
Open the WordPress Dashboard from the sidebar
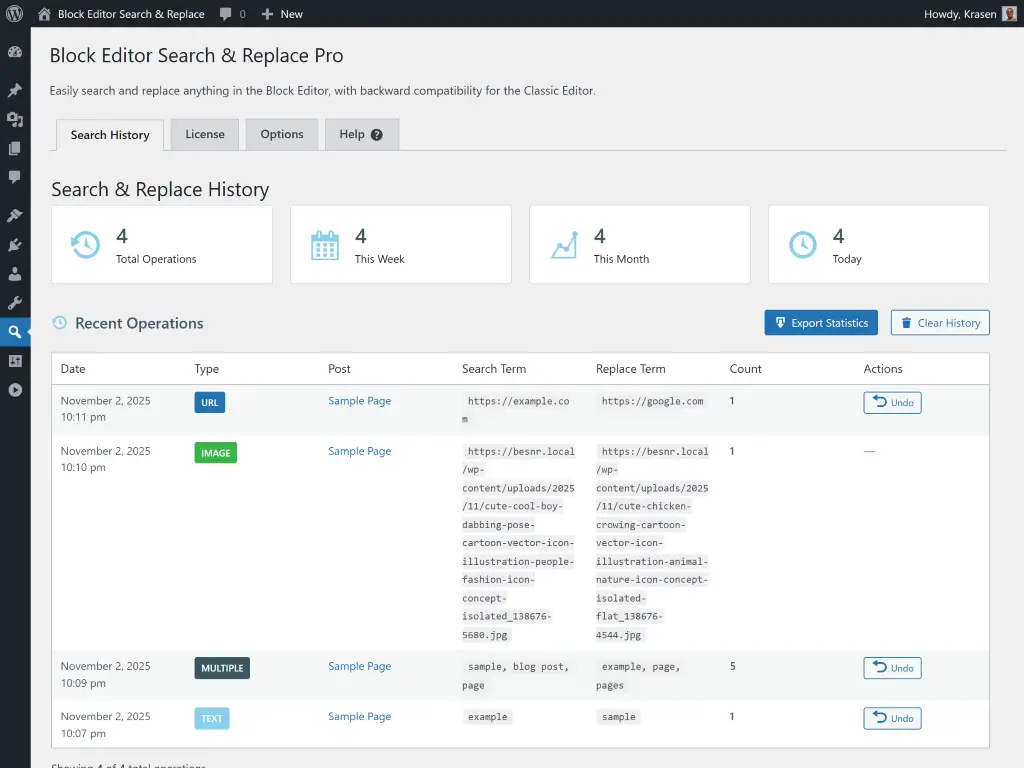click(15, 51)
